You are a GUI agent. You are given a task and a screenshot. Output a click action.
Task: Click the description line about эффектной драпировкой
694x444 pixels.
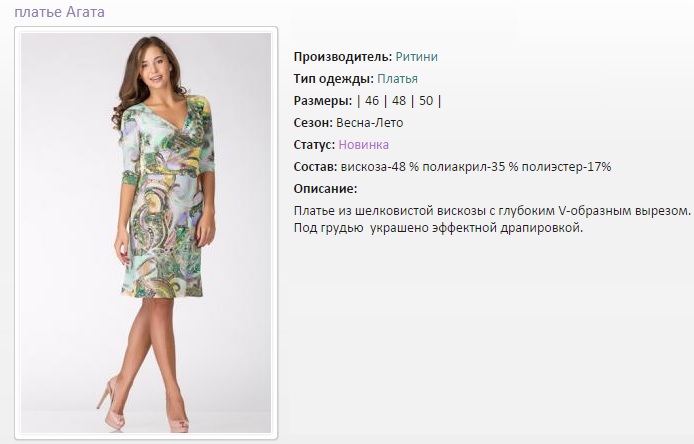[439, 228]
